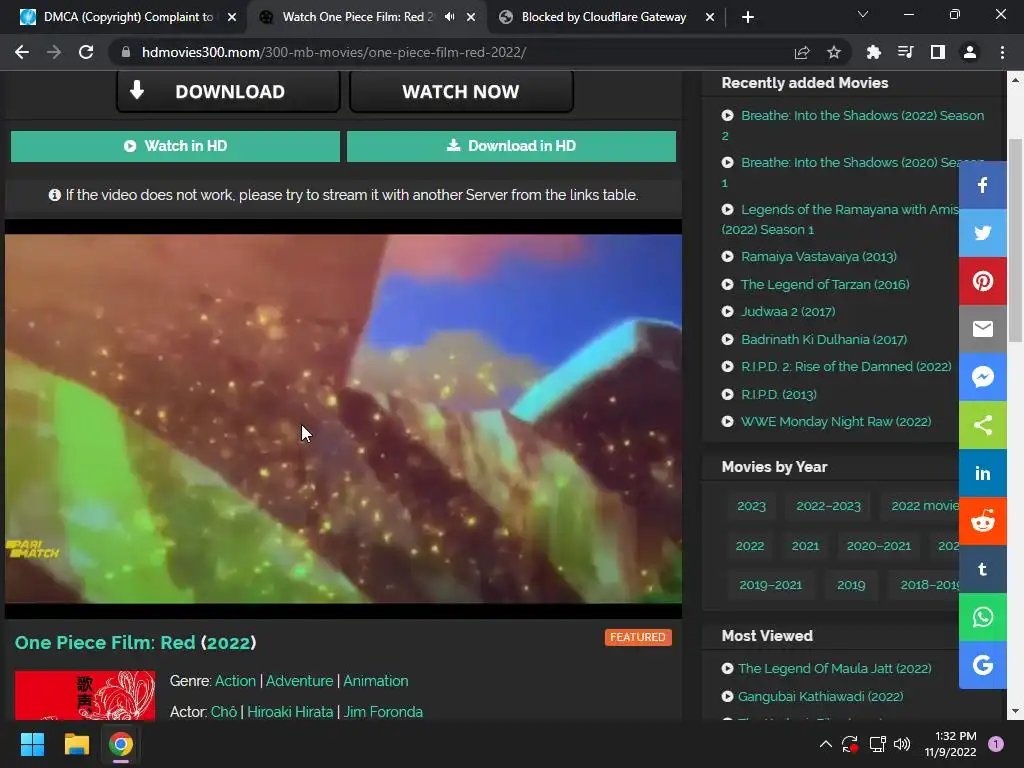
Task: Select the 2021 year tag
Action: point(805,545)
